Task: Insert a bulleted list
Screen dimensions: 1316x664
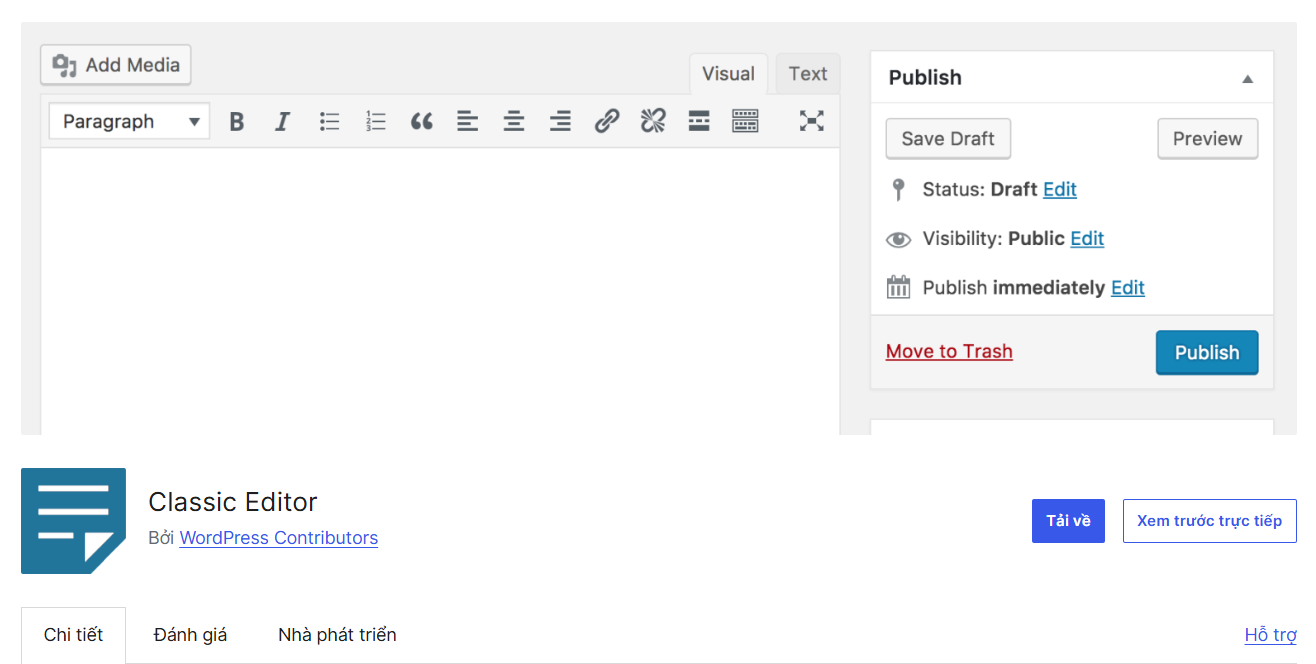Action: tap(329, 120)
